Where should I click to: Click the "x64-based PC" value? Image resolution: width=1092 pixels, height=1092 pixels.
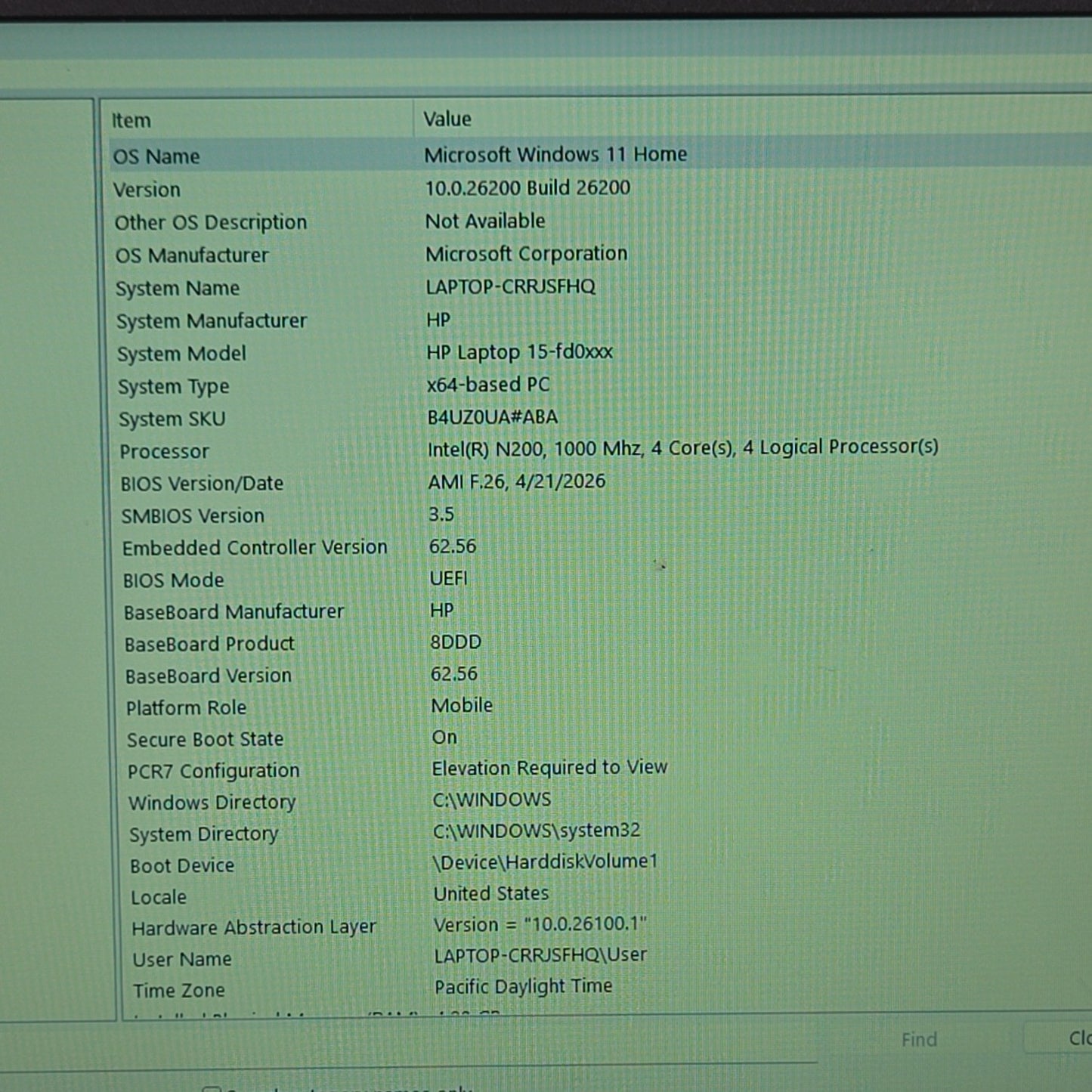pyautogui.click(x=488, y=385)
